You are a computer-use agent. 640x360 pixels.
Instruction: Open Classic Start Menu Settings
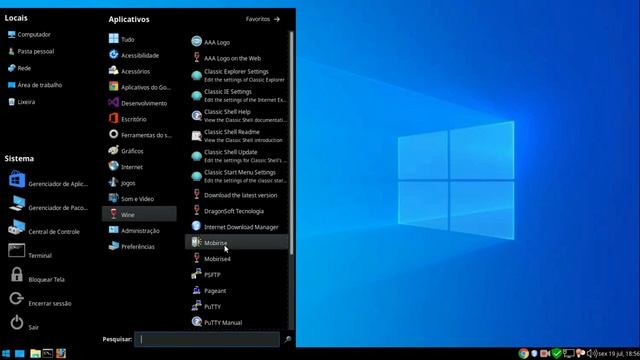tap(237, 176)
